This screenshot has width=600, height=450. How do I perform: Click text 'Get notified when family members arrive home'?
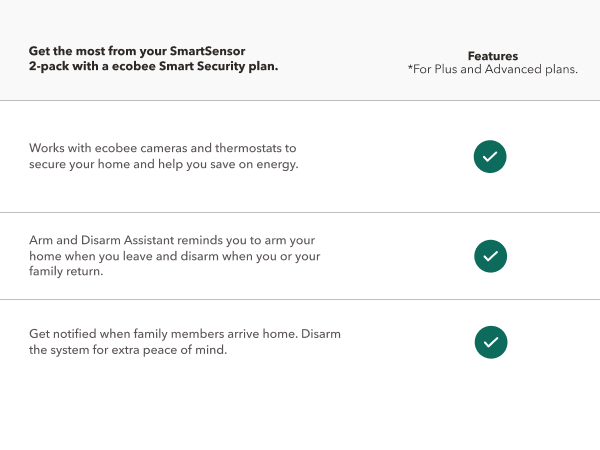(x=163, y=334)
